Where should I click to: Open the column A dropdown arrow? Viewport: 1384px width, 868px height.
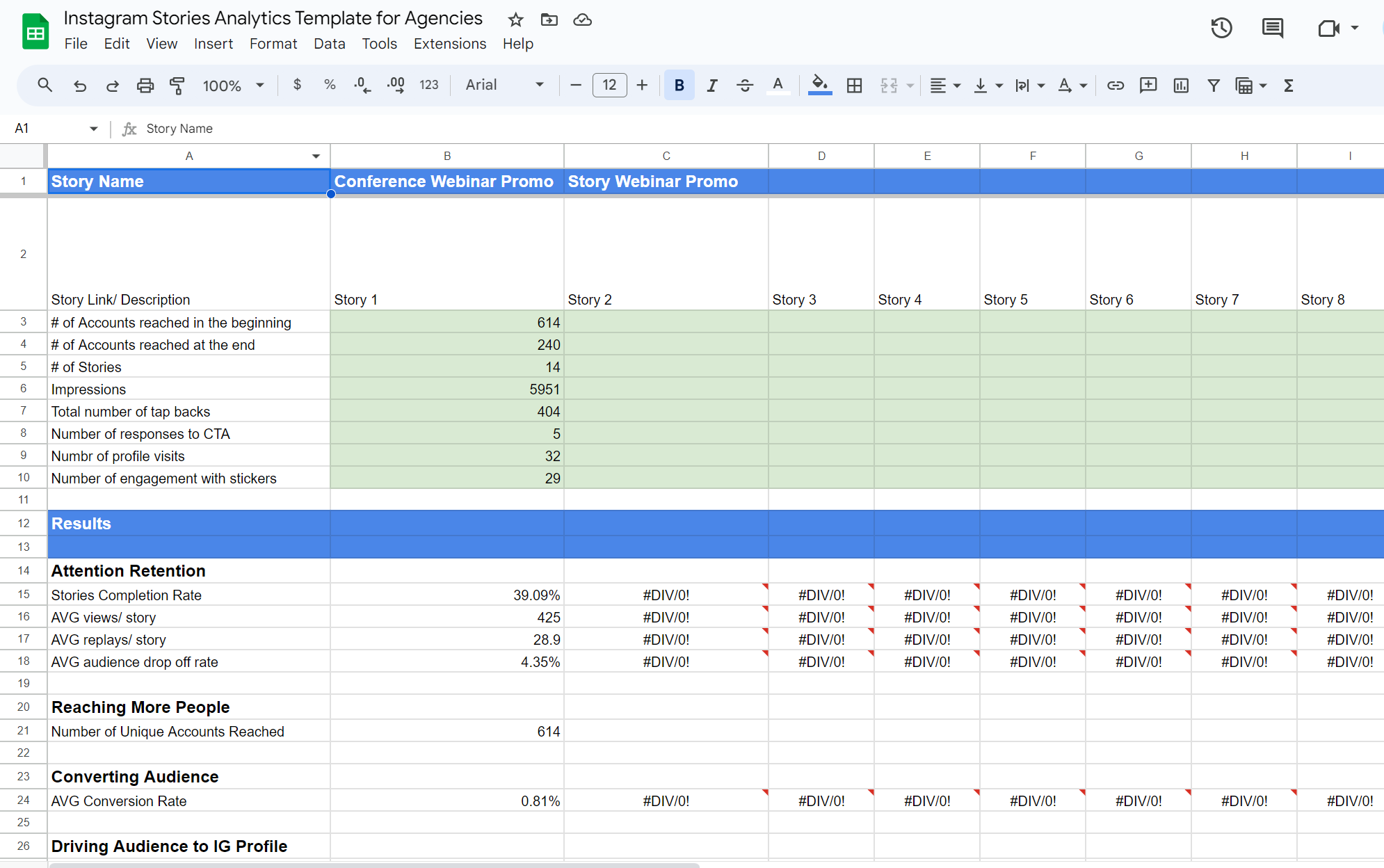point(316,156)
